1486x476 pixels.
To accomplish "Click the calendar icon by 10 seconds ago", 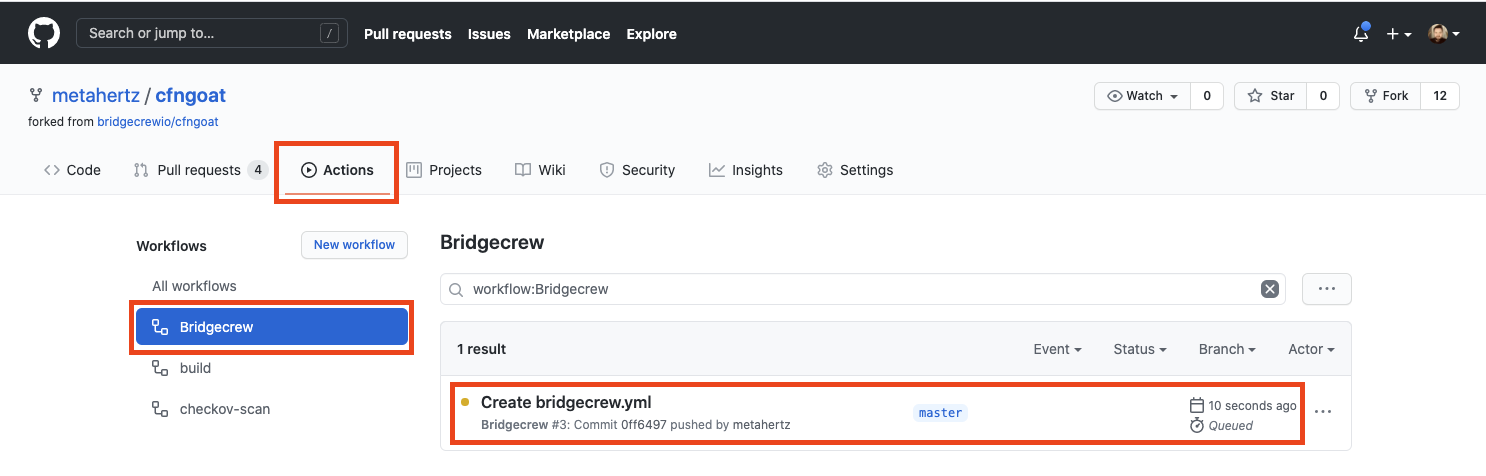I will [1197, 405].
